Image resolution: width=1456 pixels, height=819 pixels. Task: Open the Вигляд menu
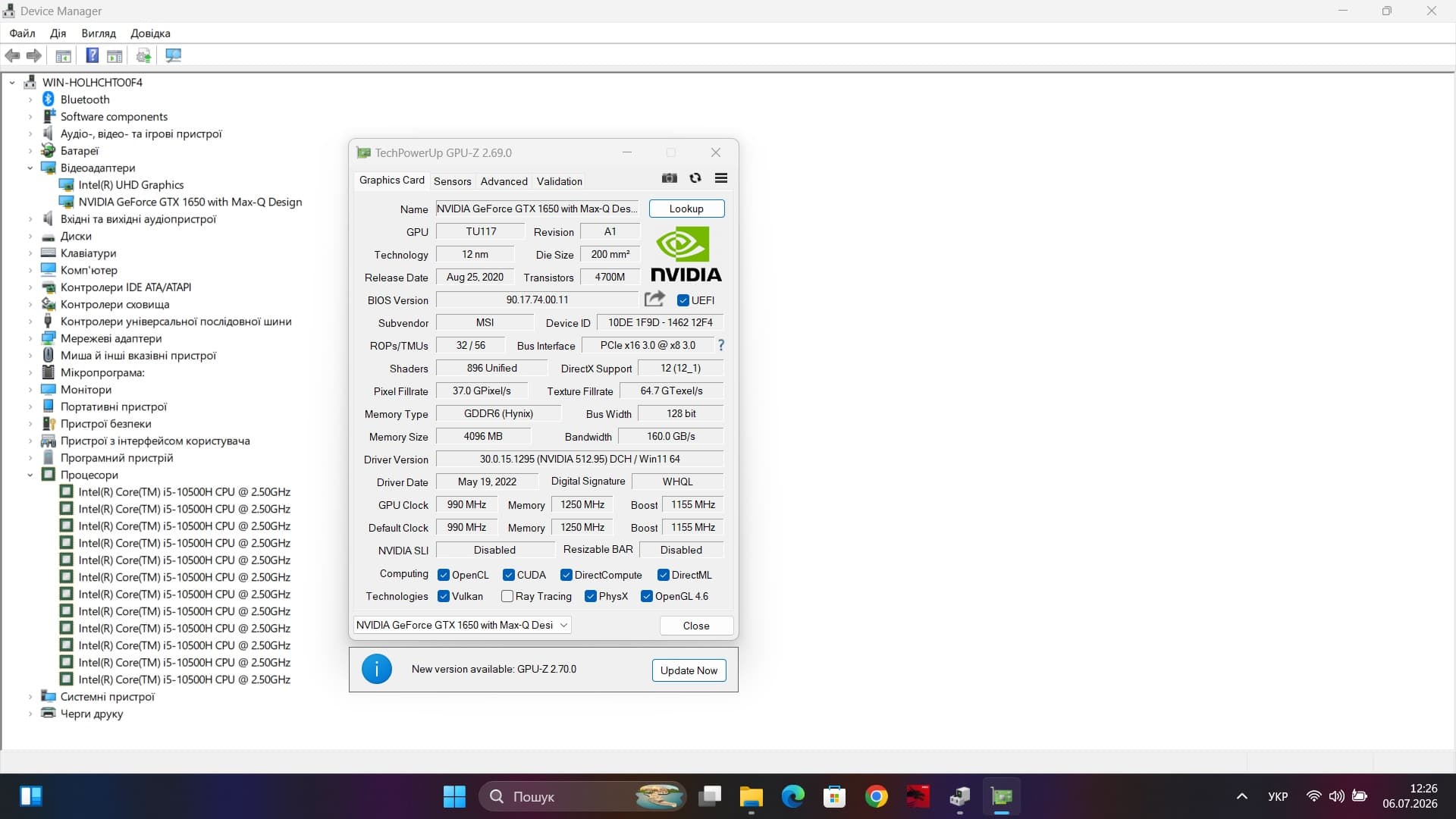tap(99, 33)
